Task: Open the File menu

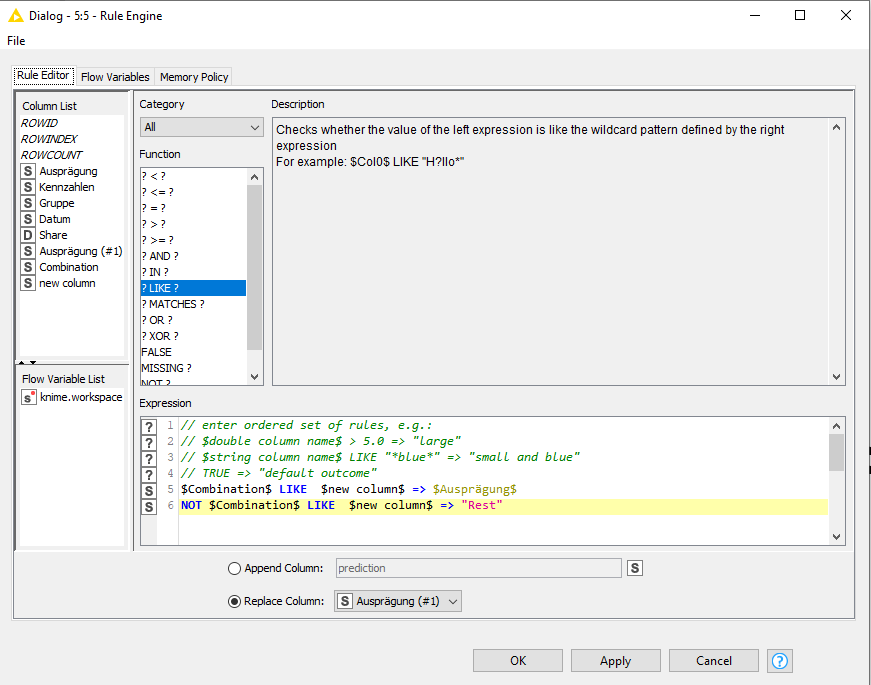Action: 16,41
